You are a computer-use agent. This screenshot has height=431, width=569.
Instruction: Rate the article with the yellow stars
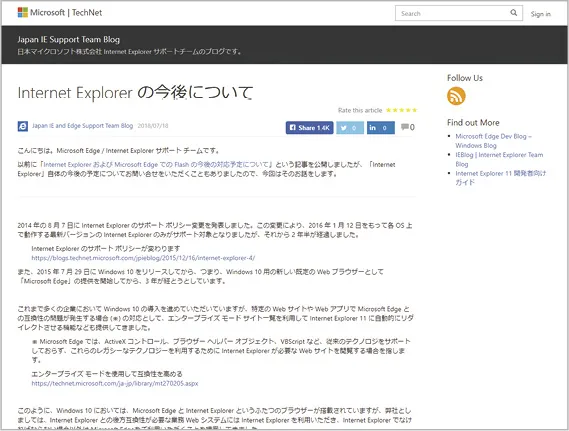(401, 110)
